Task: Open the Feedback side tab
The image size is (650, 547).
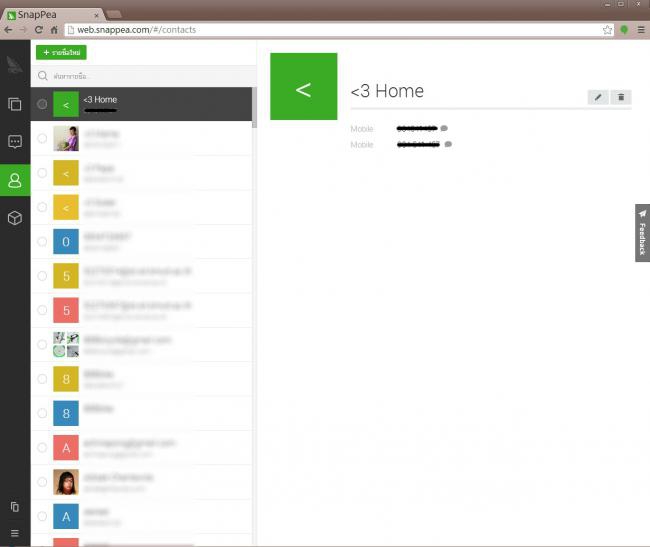Action: tap(642, 233)
